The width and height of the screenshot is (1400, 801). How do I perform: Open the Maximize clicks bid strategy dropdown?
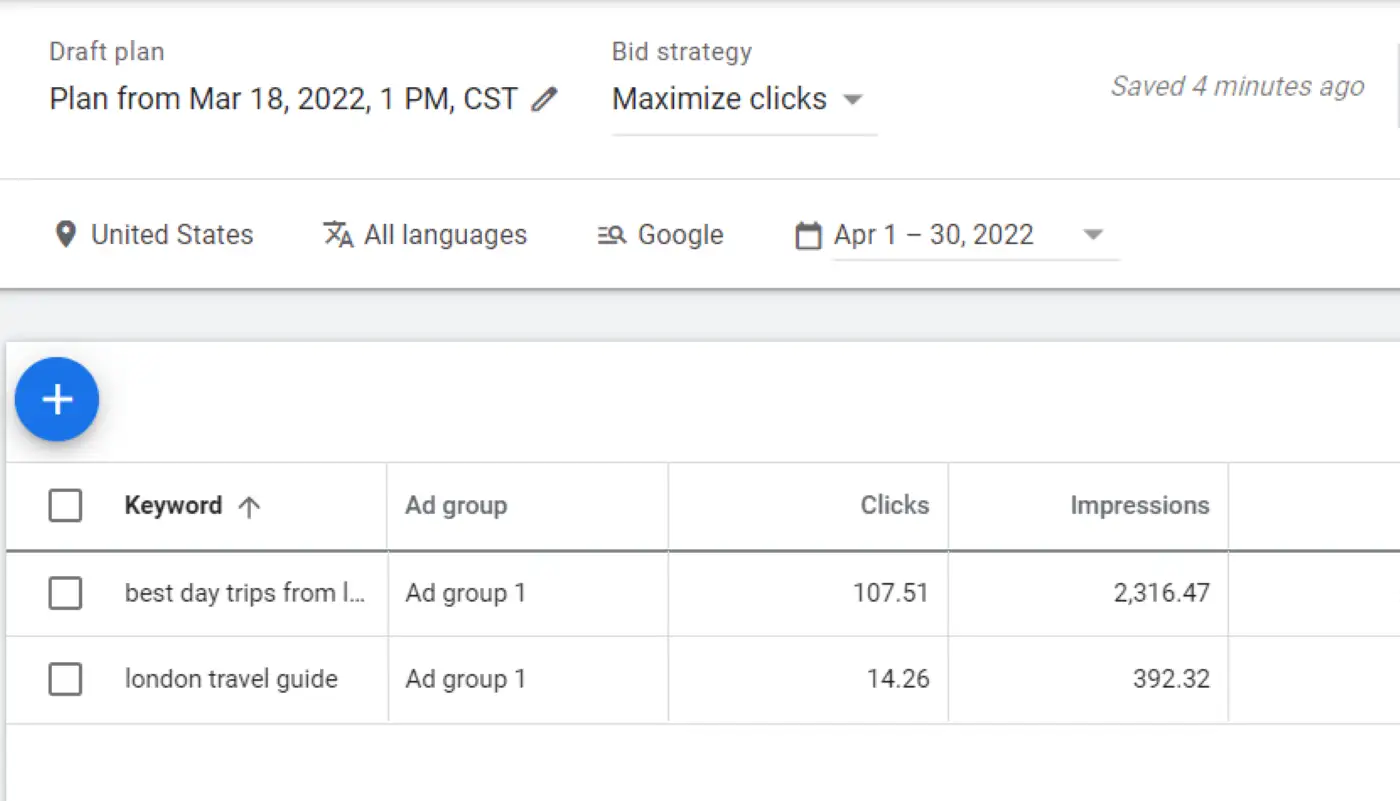[738, 99]
